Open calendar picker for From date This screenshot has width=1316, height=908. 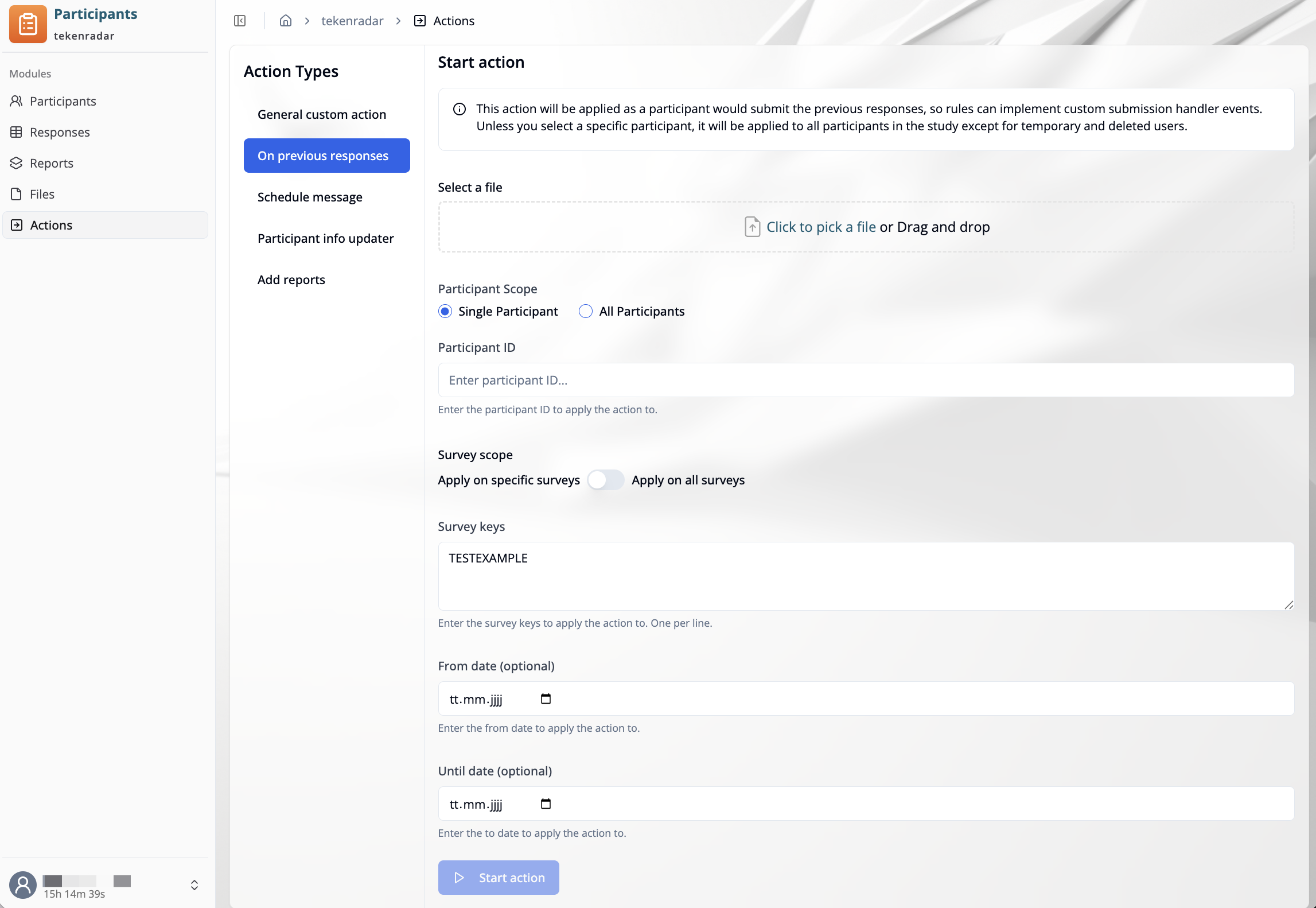click(x=546, y=699)
